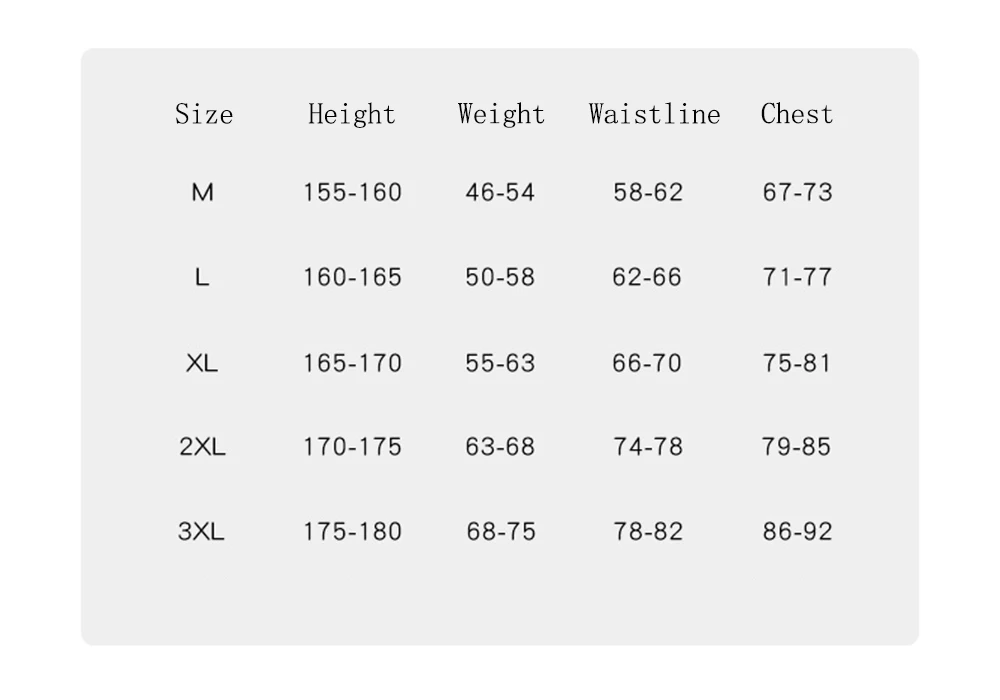Click height value 155-160

click(352, 192)
